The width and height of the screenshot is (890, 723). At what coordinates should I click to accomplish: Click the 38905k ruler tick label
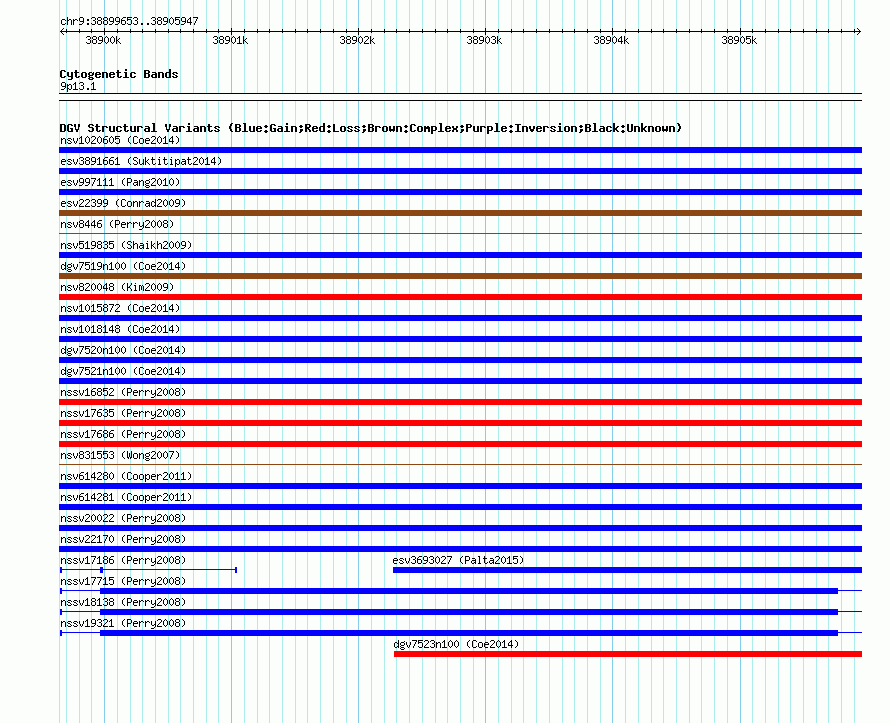point(739,40)
